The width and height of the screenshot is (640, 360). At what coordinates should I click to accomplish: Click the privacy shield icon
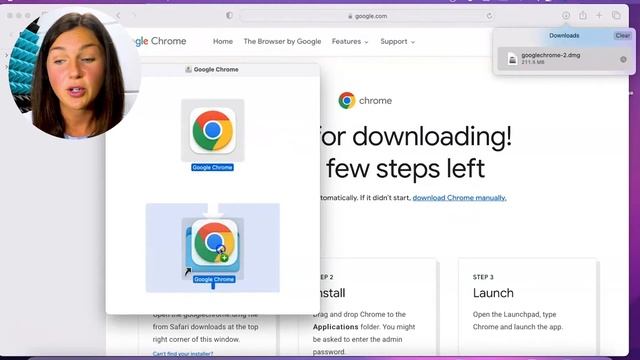coord(229,16)
